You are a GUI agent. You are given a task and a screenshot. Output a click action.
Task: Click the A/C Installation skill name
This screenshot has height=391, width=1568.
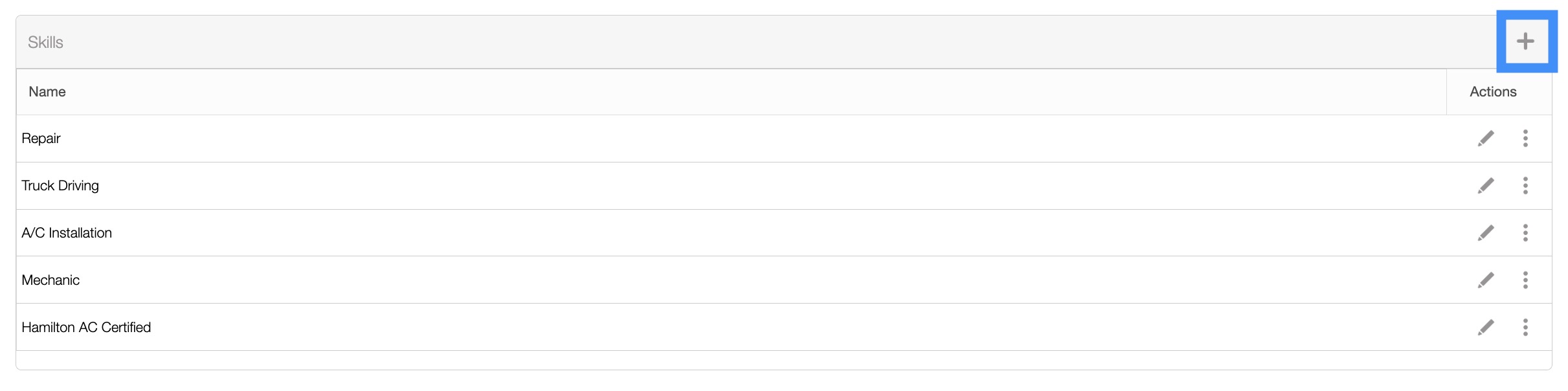67,233
